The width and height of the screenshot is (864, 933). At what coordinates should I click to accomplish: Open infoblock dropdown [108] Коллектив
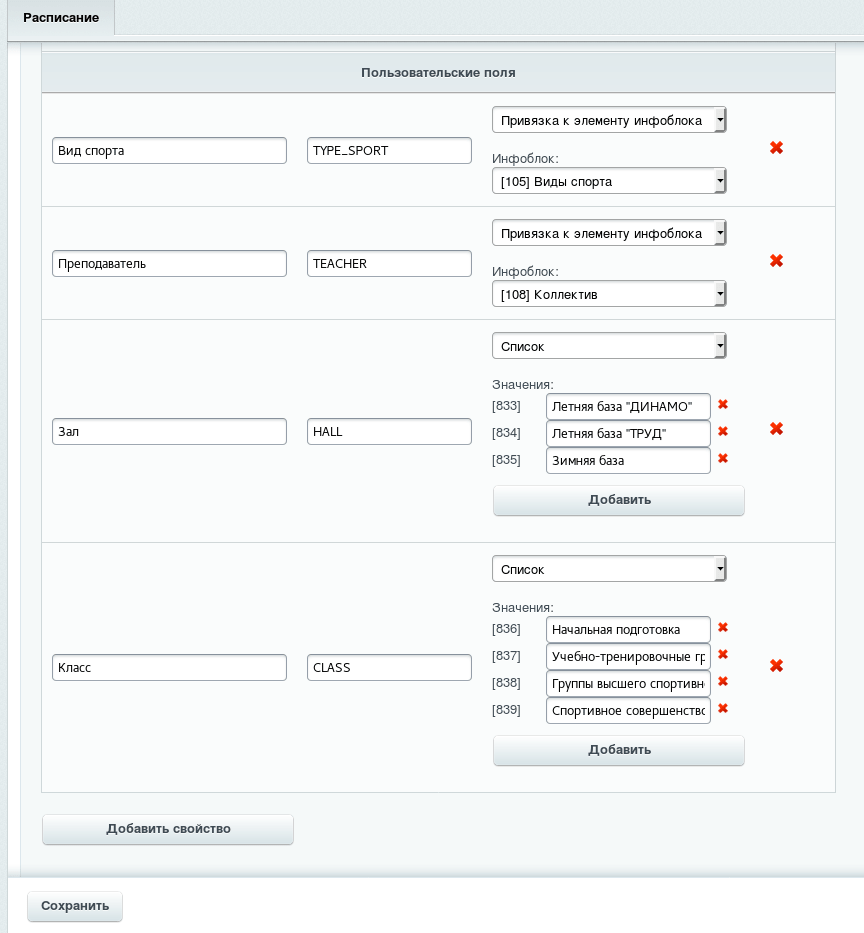[609, 294]
